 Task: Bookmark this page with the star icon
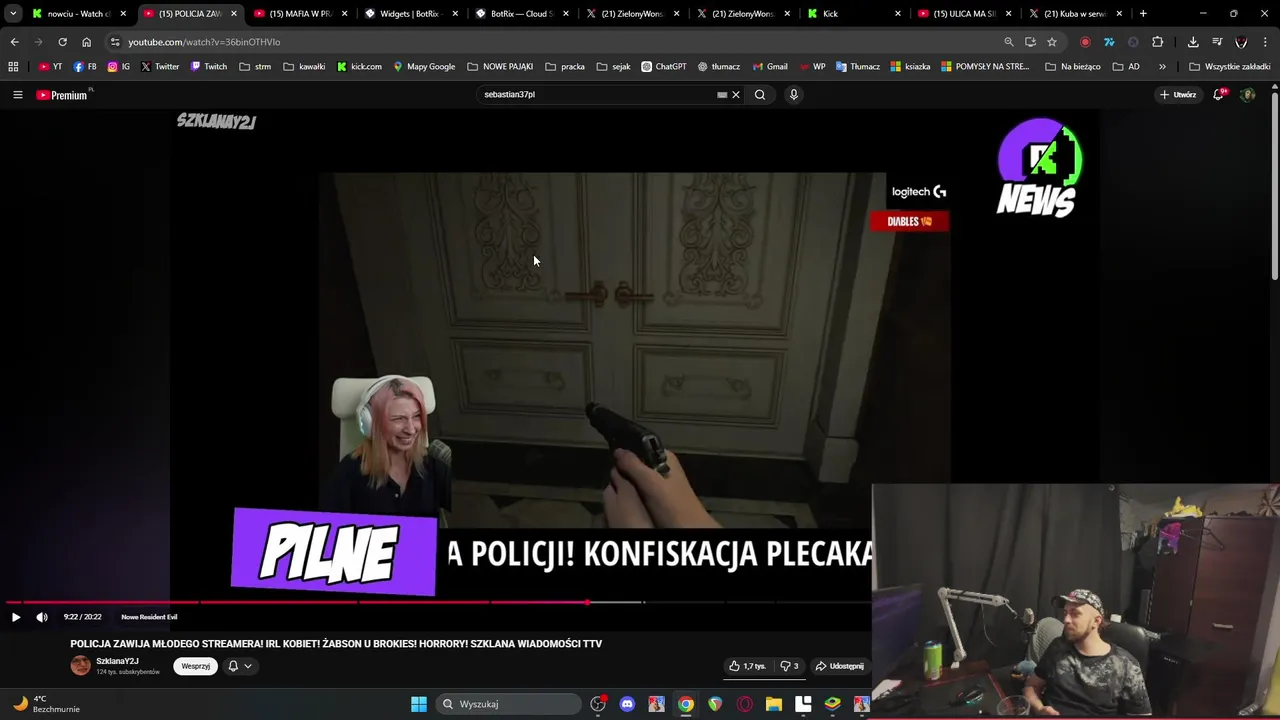pyautogui.click(x=1052, y=42)
